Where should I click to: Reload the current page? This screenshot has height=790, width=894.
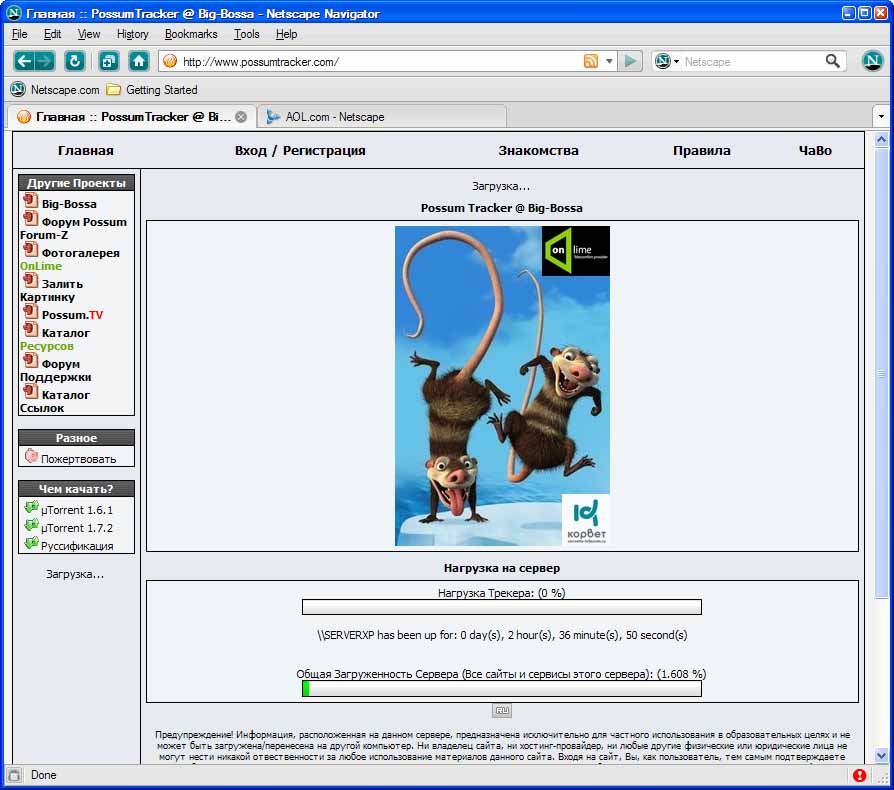75,60
